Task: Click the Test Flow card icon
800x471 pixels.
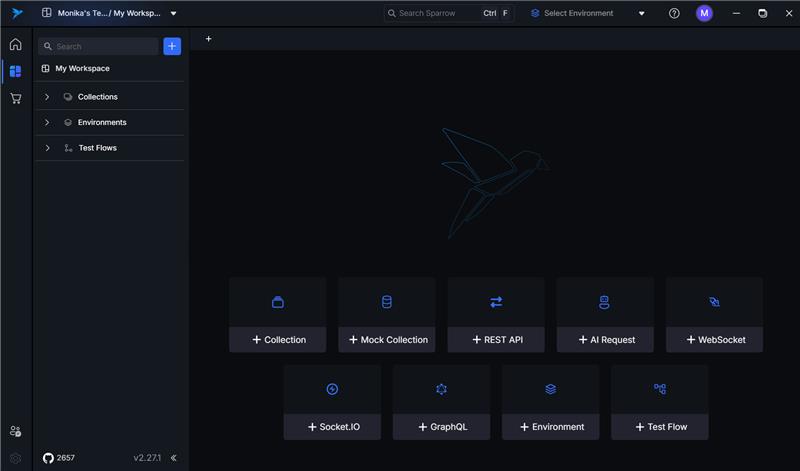Action: pyautogui.click(x=660, y=389)
